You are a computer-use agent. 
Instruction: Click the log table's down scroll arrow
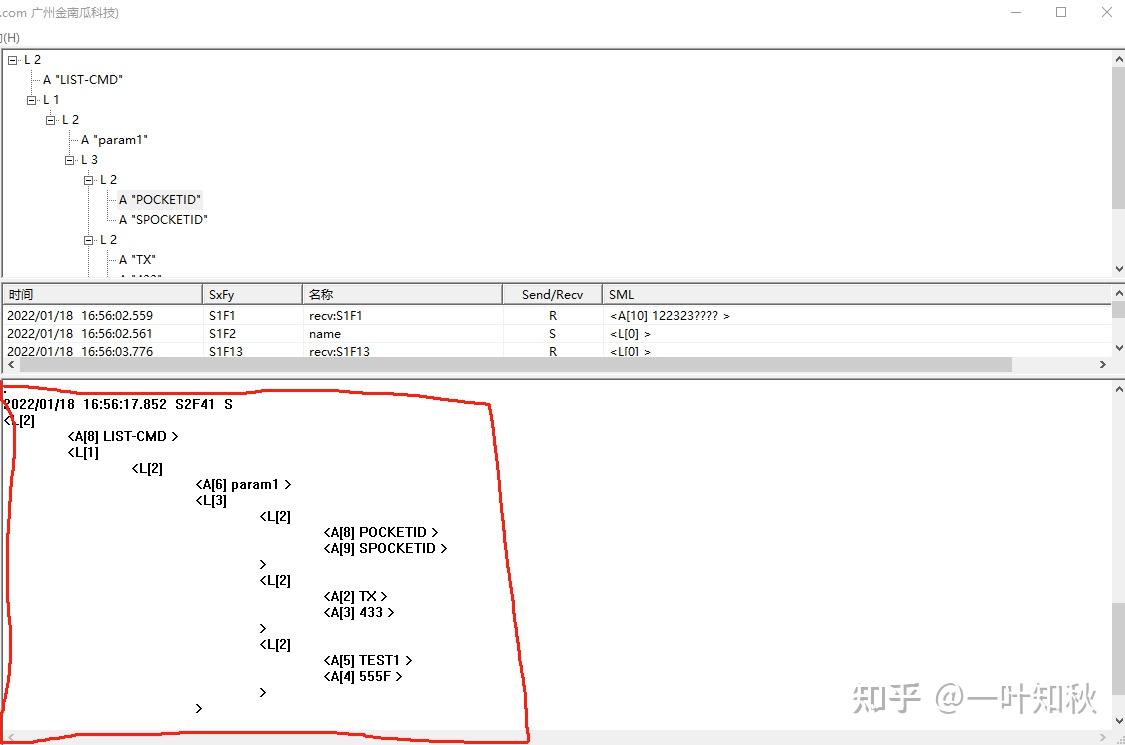coord(1119,348)
